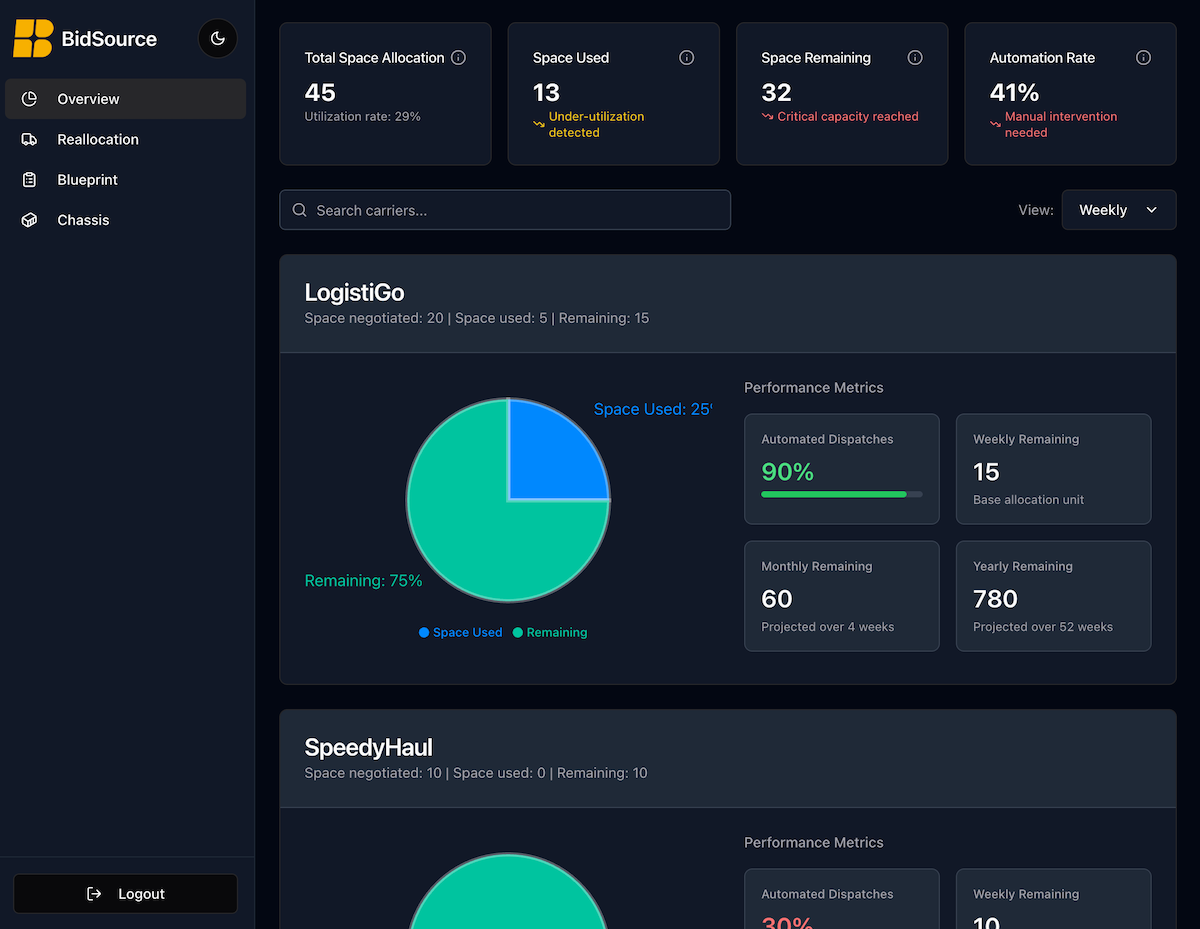
Task: Toggle dark mode moon button
Action: [x=218, y=39]
